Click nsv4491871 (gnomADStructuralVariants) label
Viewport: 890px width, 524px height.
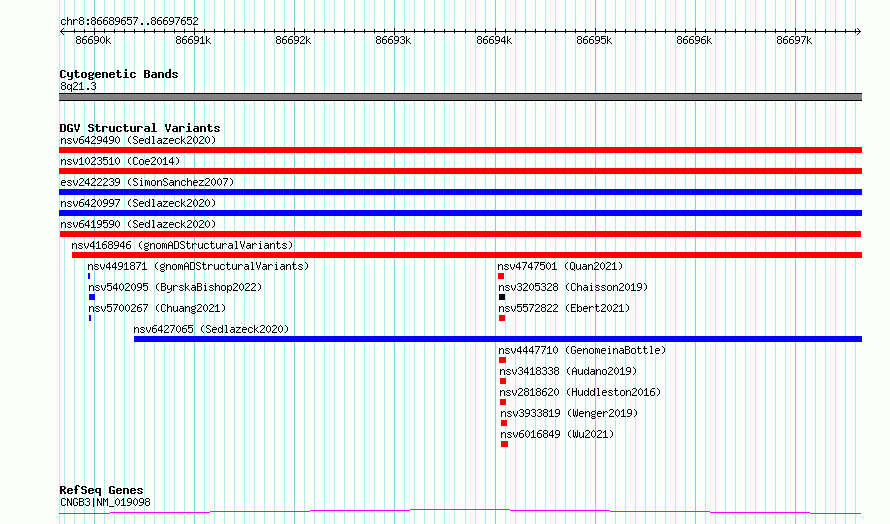[x=198, y=266]
